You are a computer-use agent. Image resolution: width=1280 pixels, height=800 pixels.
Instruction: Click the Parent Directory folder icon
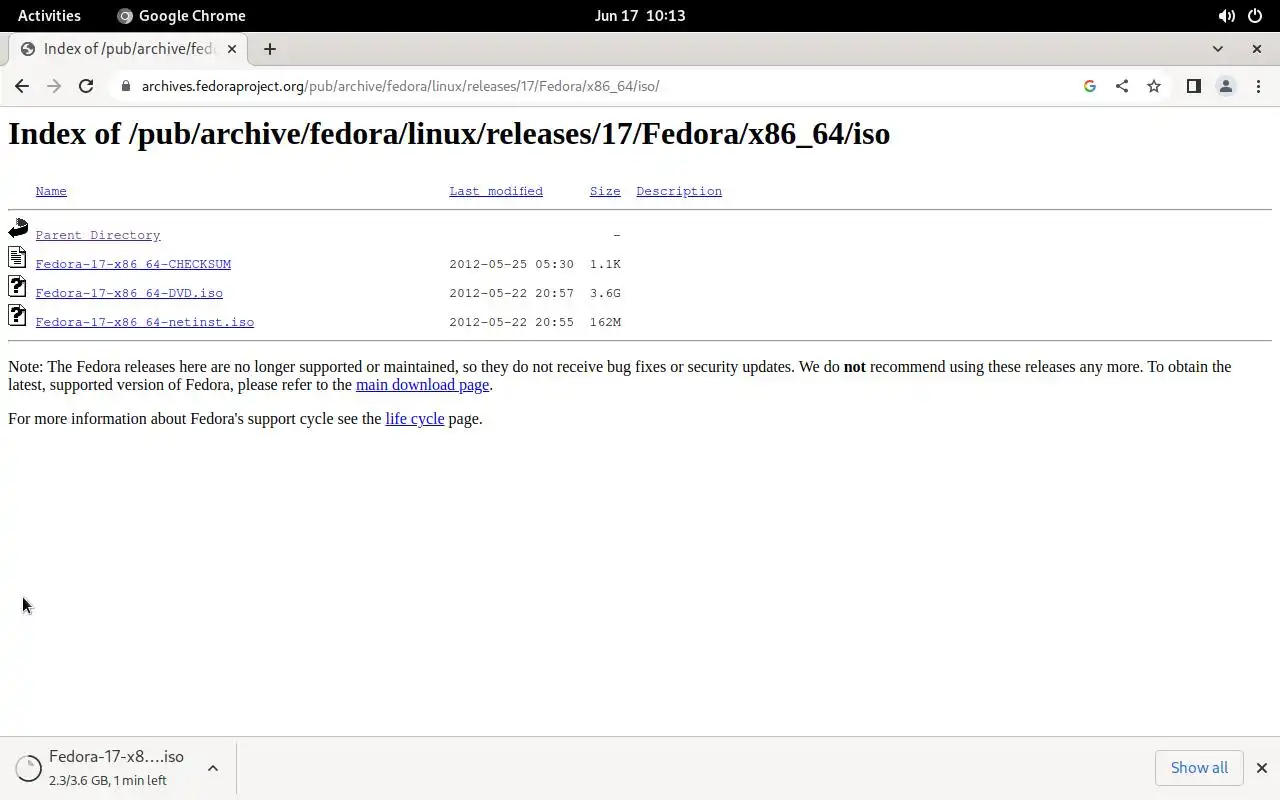click(18, 229)
